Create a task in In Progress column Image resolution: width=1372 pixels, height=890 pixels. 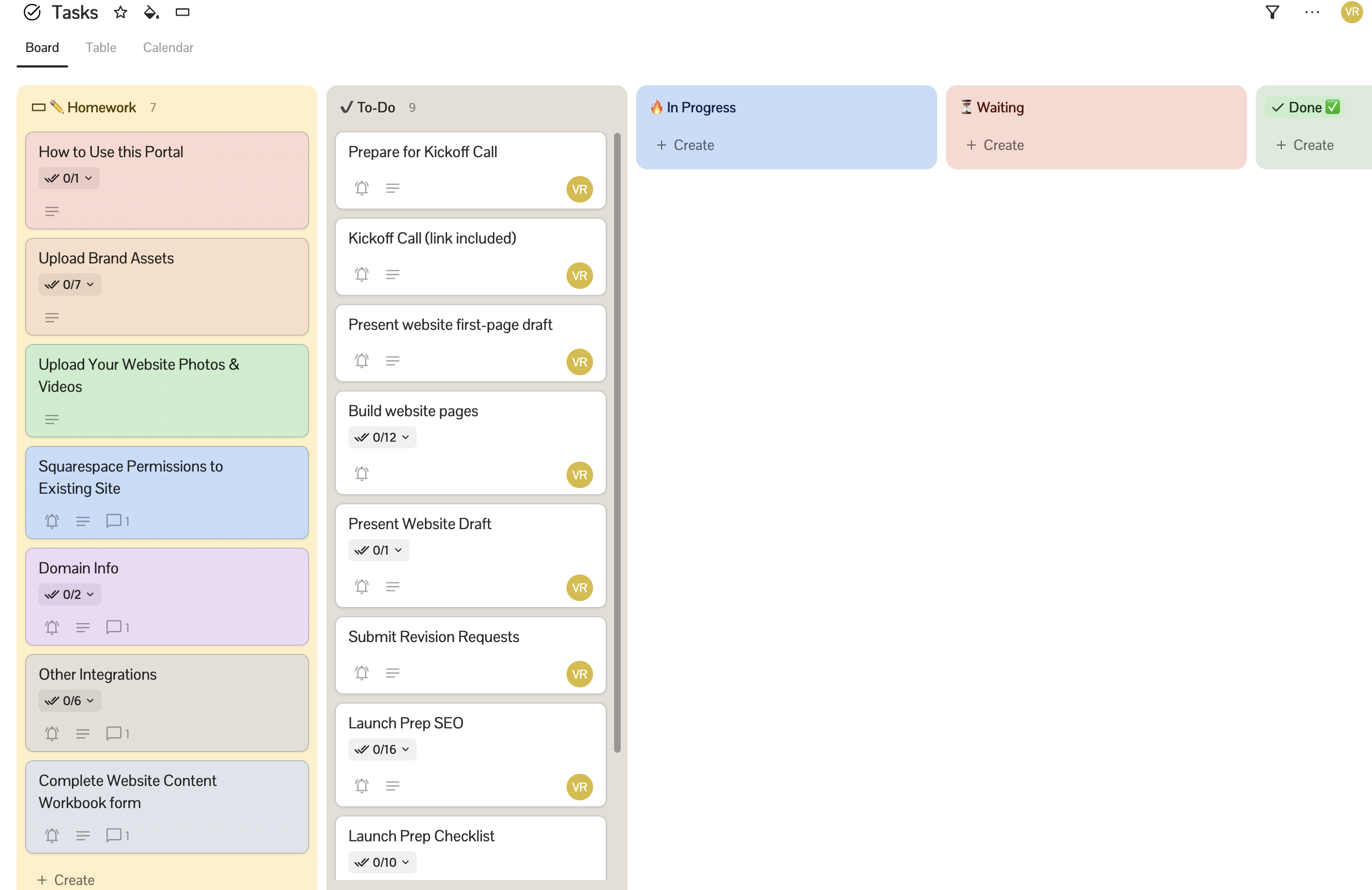[685, 145]
